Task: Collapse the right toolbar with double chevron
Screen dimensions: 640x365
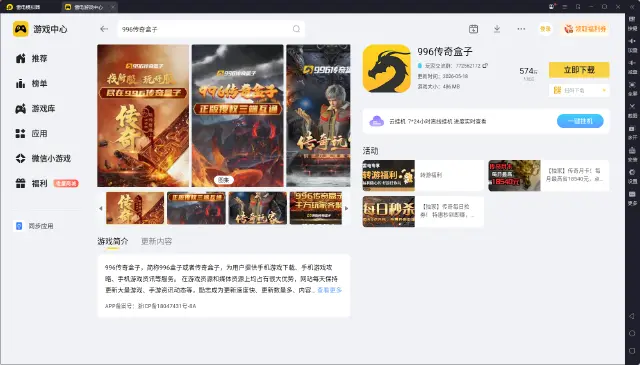Action: 632,7
